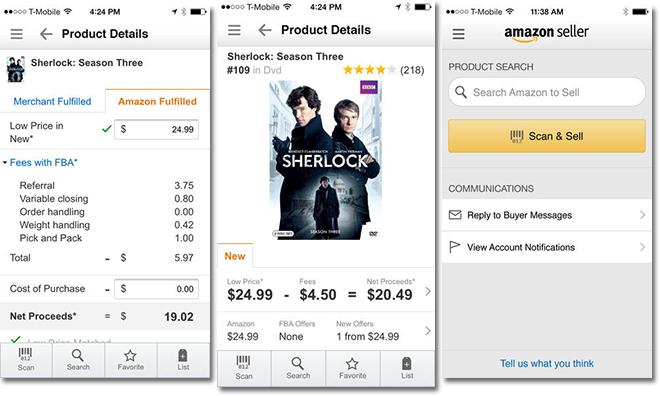Open the Tell us what you think link
Image resolution: width=660 pixels, height=396 pixels.
point(546,363)
